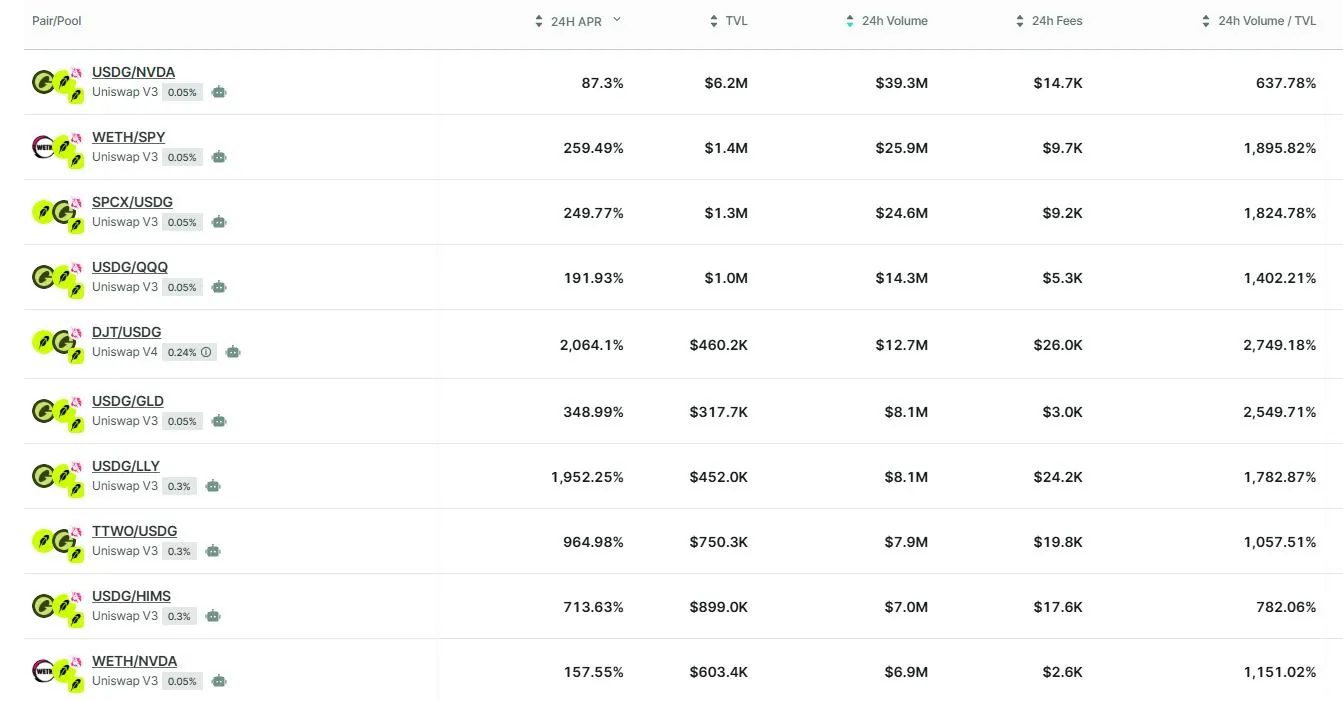The image size is (1343, 701).
Task: Click the $19.8K fees value
Action: [x=1058, y=542]
